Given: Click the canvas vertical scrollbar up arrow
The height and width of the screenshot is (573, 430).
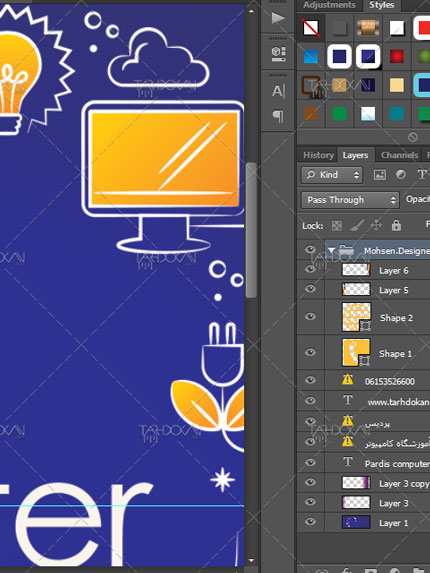Looking at the screenshot, I should click(251, 11).
